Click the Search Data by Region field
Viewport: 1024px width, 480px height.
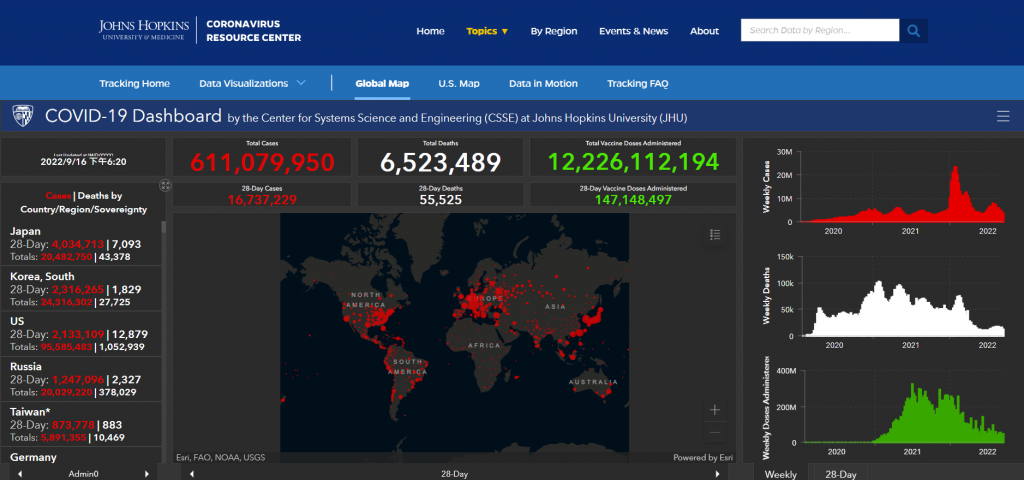[x=820, y=30]
